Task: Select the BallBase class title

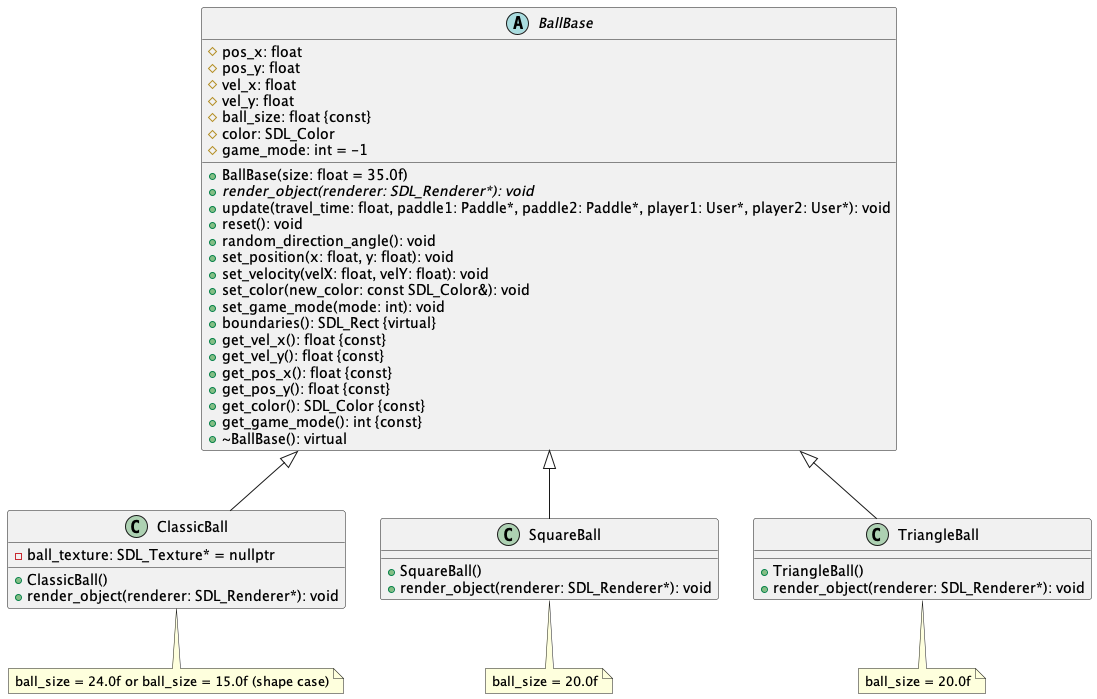Action: pos(565,23)
